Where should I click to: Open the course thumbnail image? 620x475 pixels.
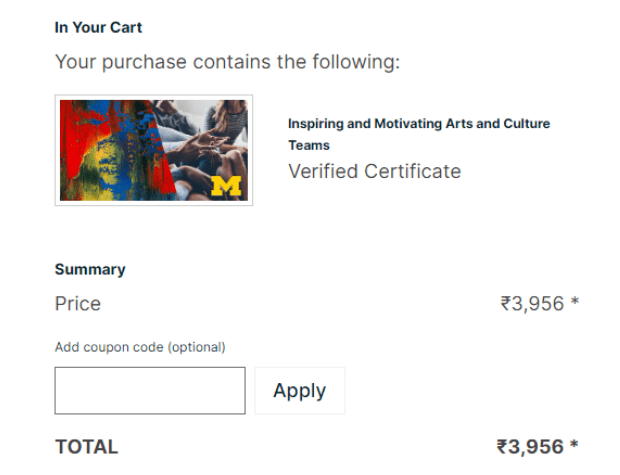coord(154,150)
